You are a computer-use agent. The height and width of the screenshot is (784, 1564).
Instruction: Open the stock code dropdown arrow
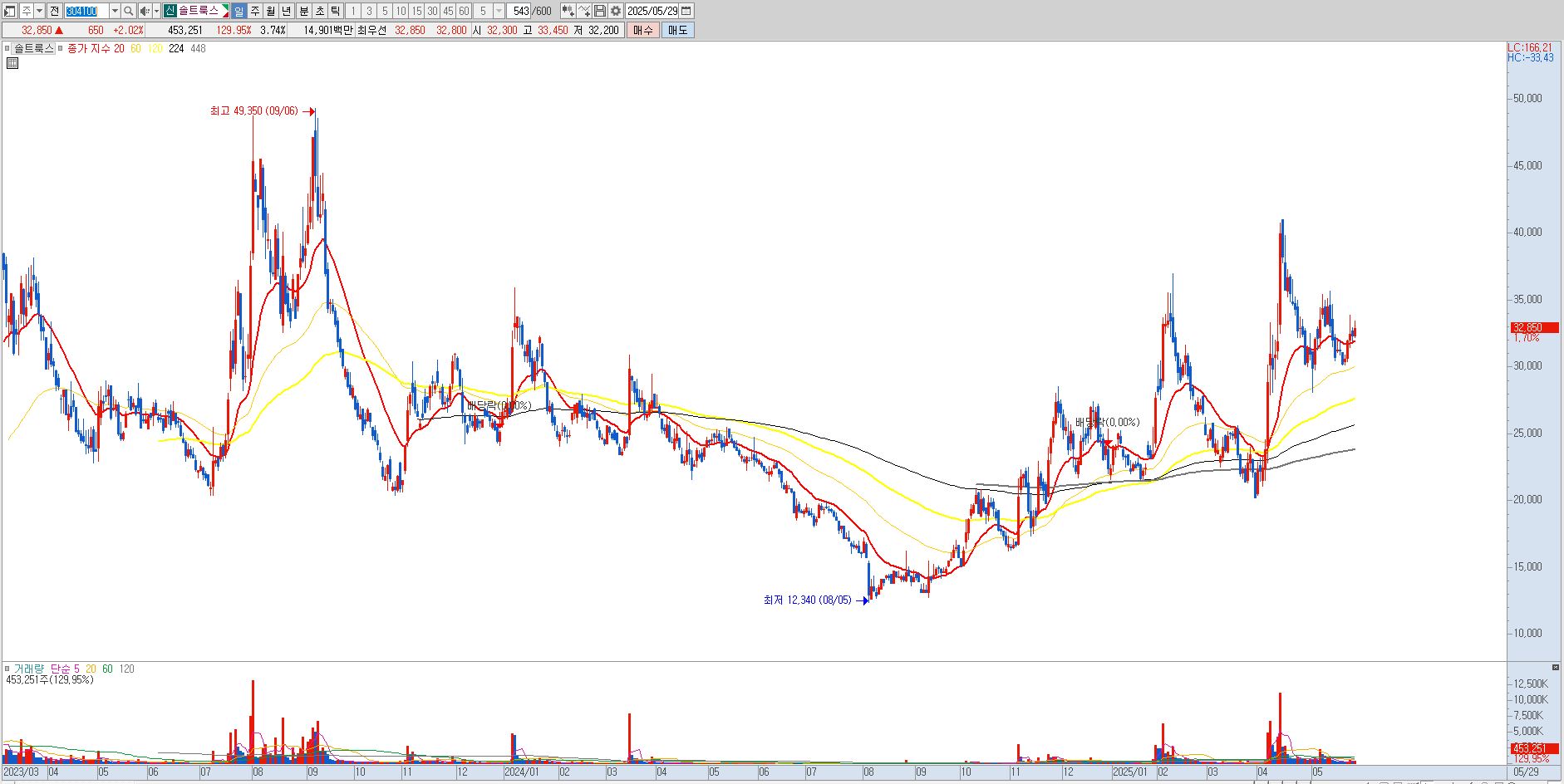pyautogui.click(x=115, y=11)
